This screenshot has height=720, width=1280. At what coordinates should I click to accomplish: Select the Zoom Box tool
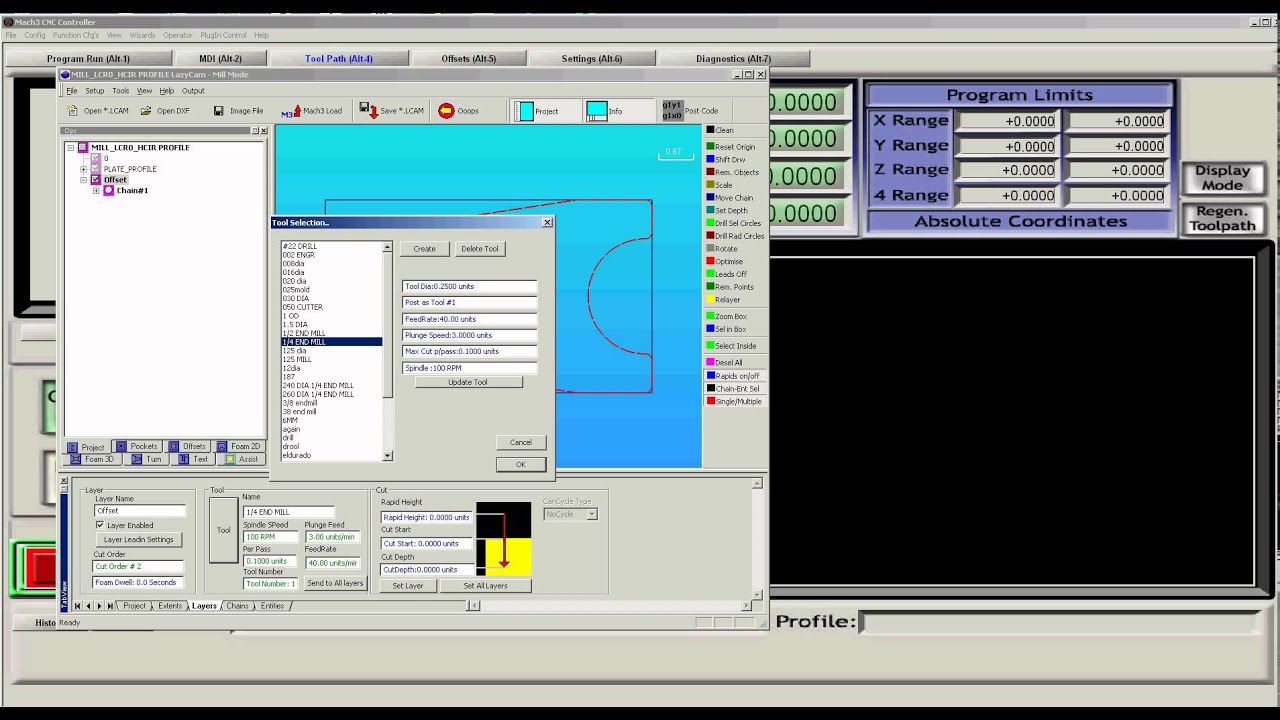point(727,317)
